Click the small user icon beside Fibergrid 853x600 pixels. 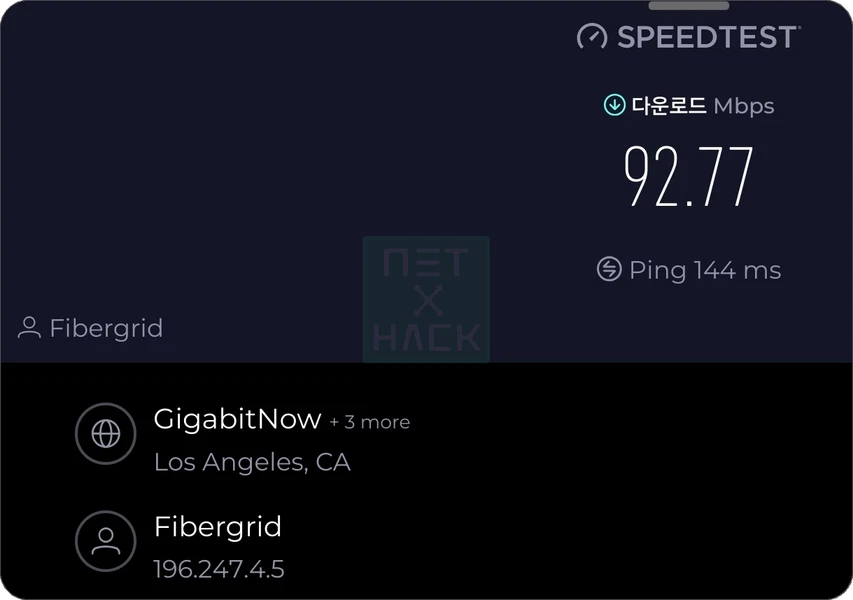click(30, 327)
